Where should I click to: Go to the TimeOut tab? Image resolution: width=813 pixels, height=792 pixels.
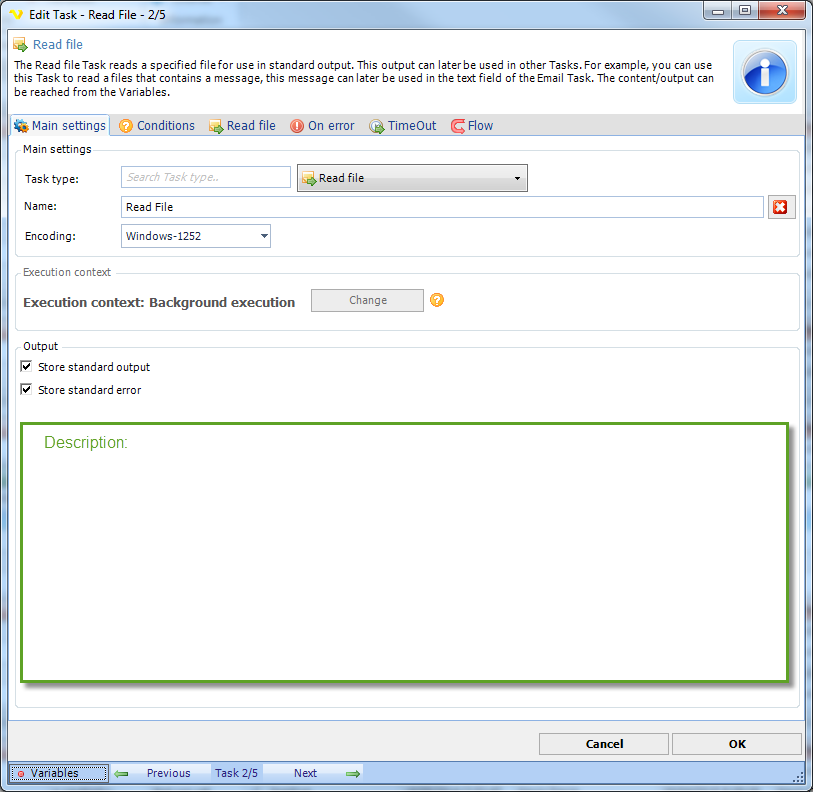(403, 126)
